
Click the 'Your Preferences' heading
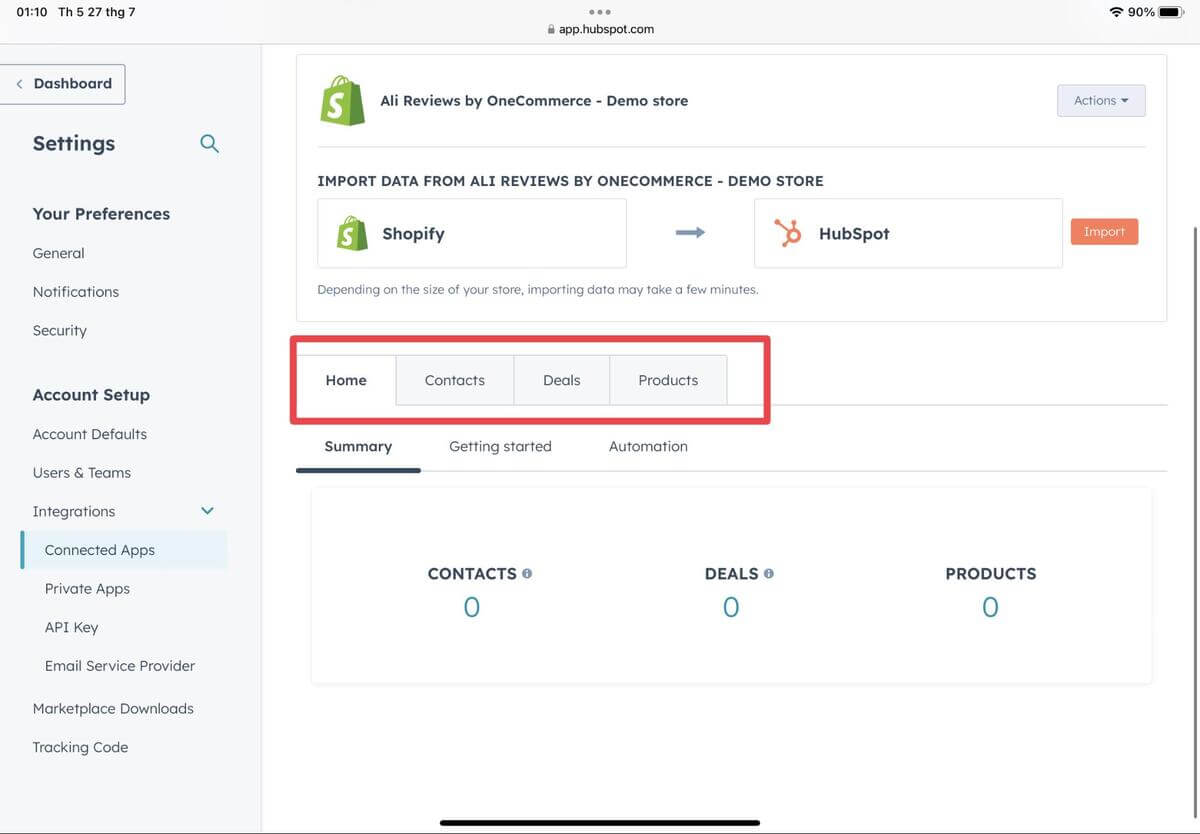pyautogui.click(x=101, y=214)
